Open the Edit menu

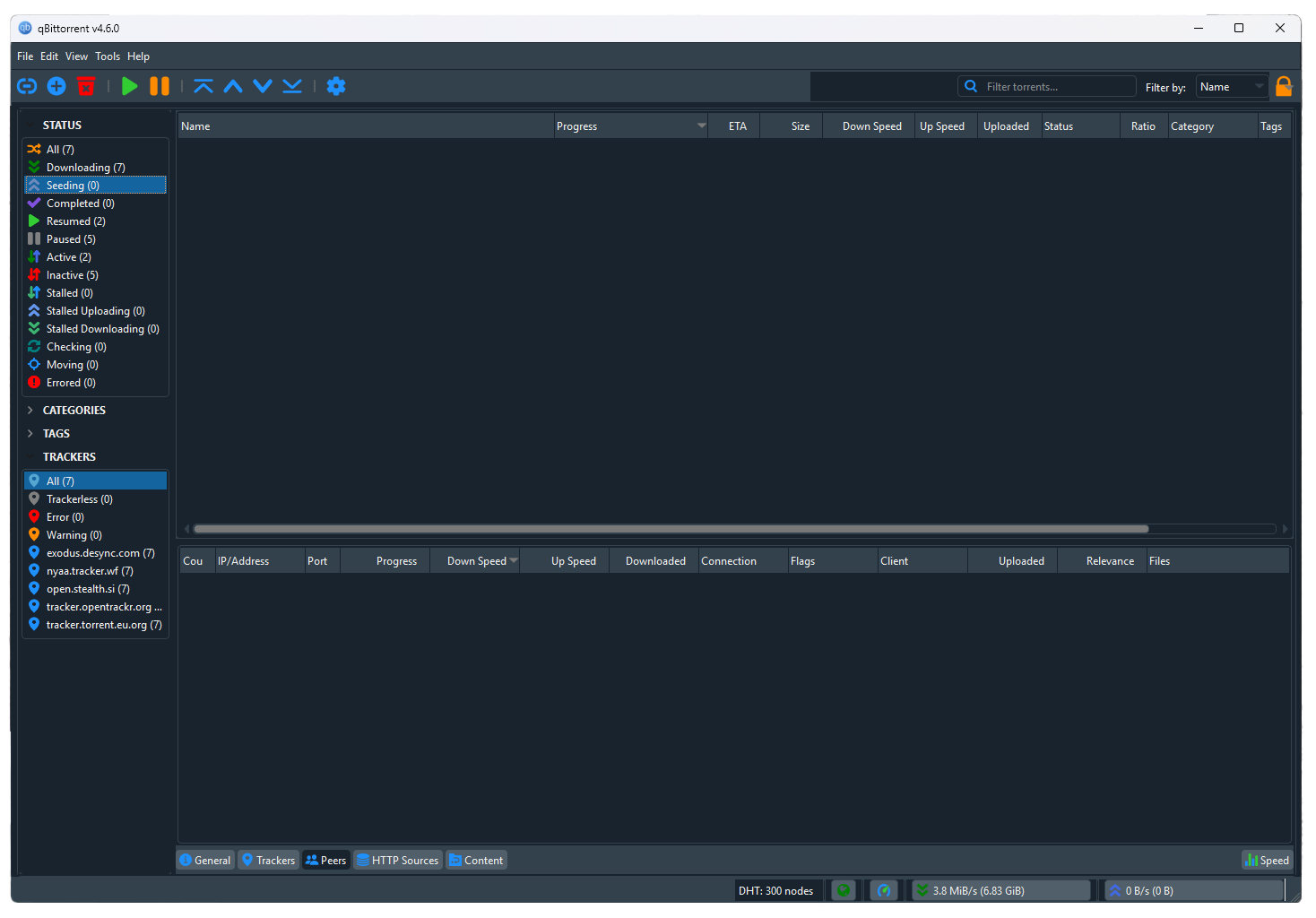[49, 56]
